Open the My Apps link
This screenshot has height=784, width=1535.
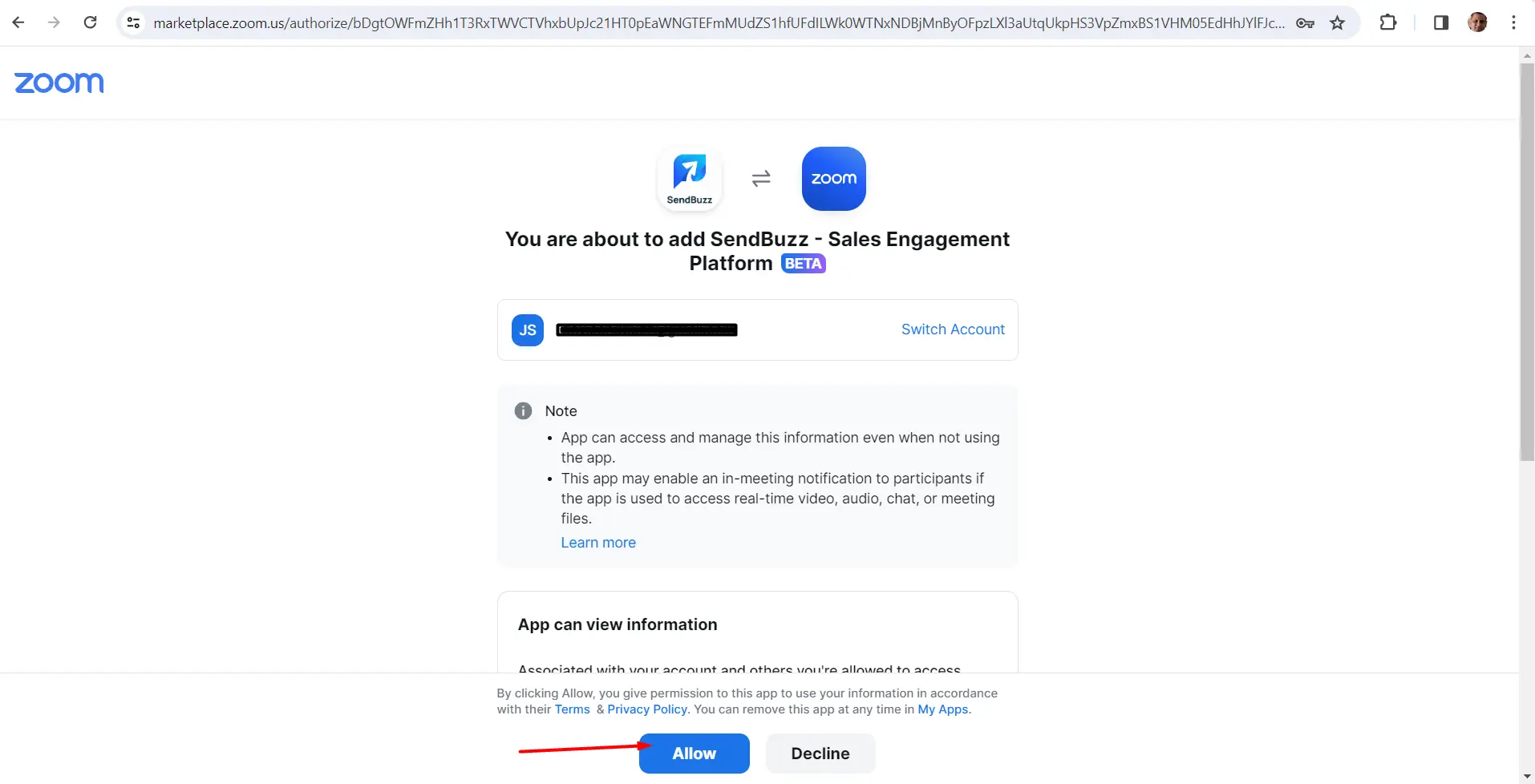tap(943, 709)
